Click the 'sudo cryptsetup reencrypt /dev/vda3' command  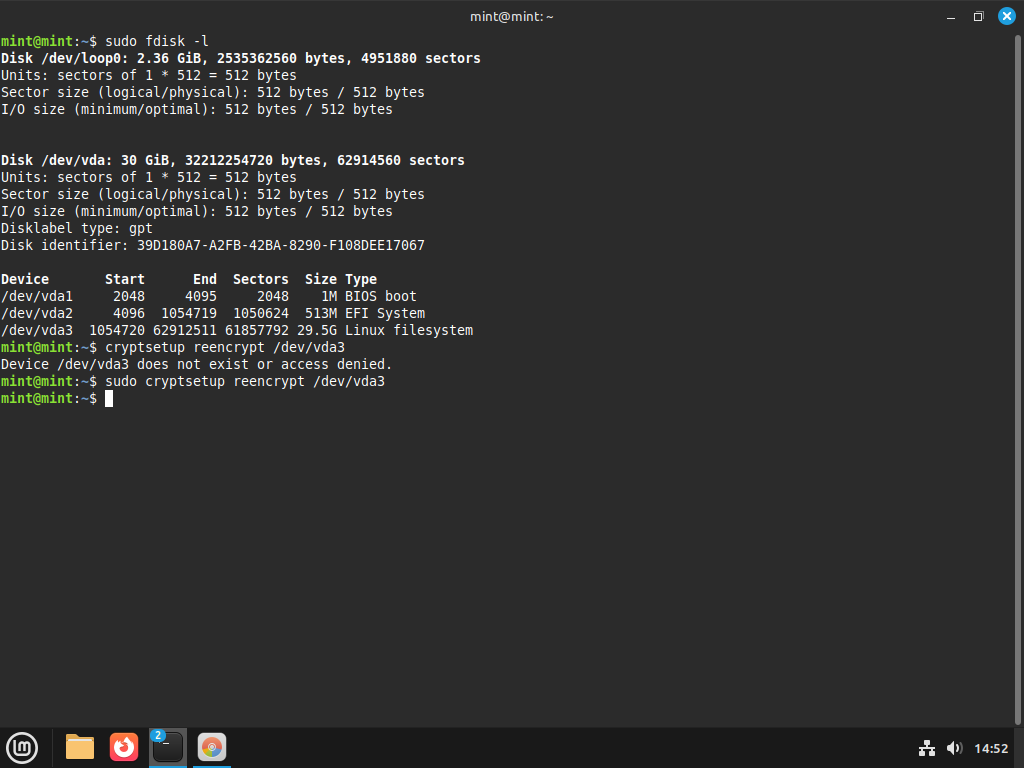click(x=245, y=381)
